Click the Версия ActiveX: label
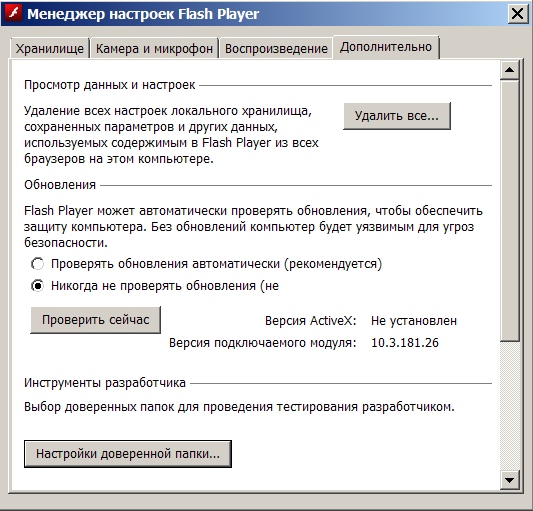 310,321
